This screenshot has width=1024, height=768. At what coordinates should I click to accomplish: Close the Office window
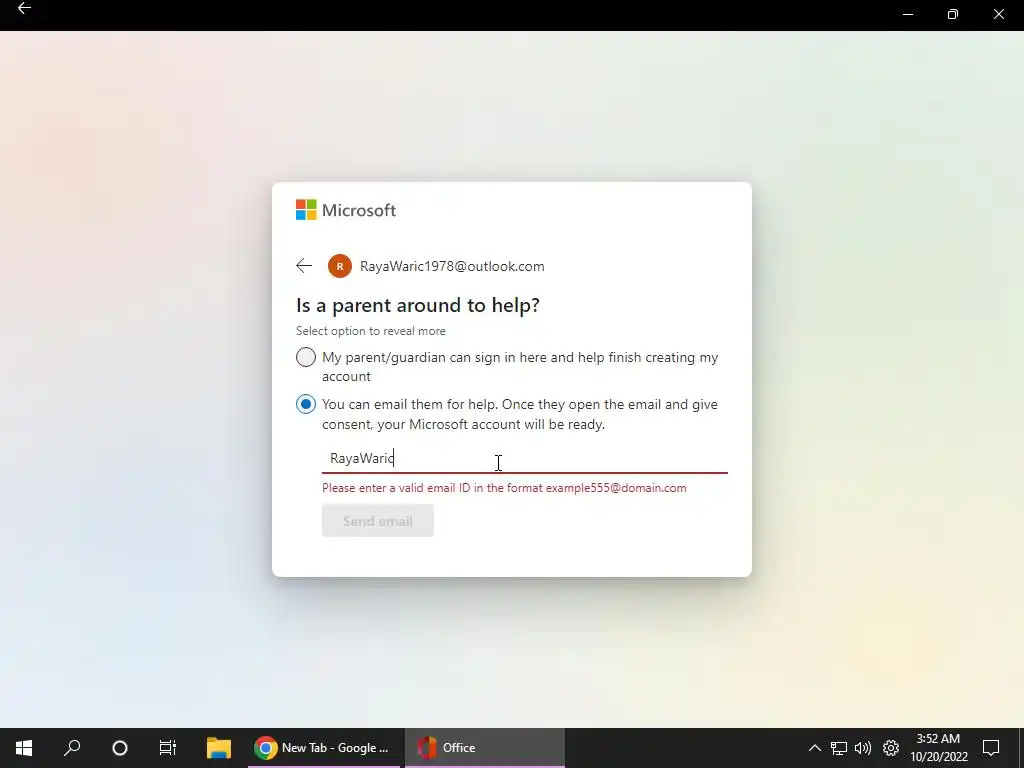[999, 14]
